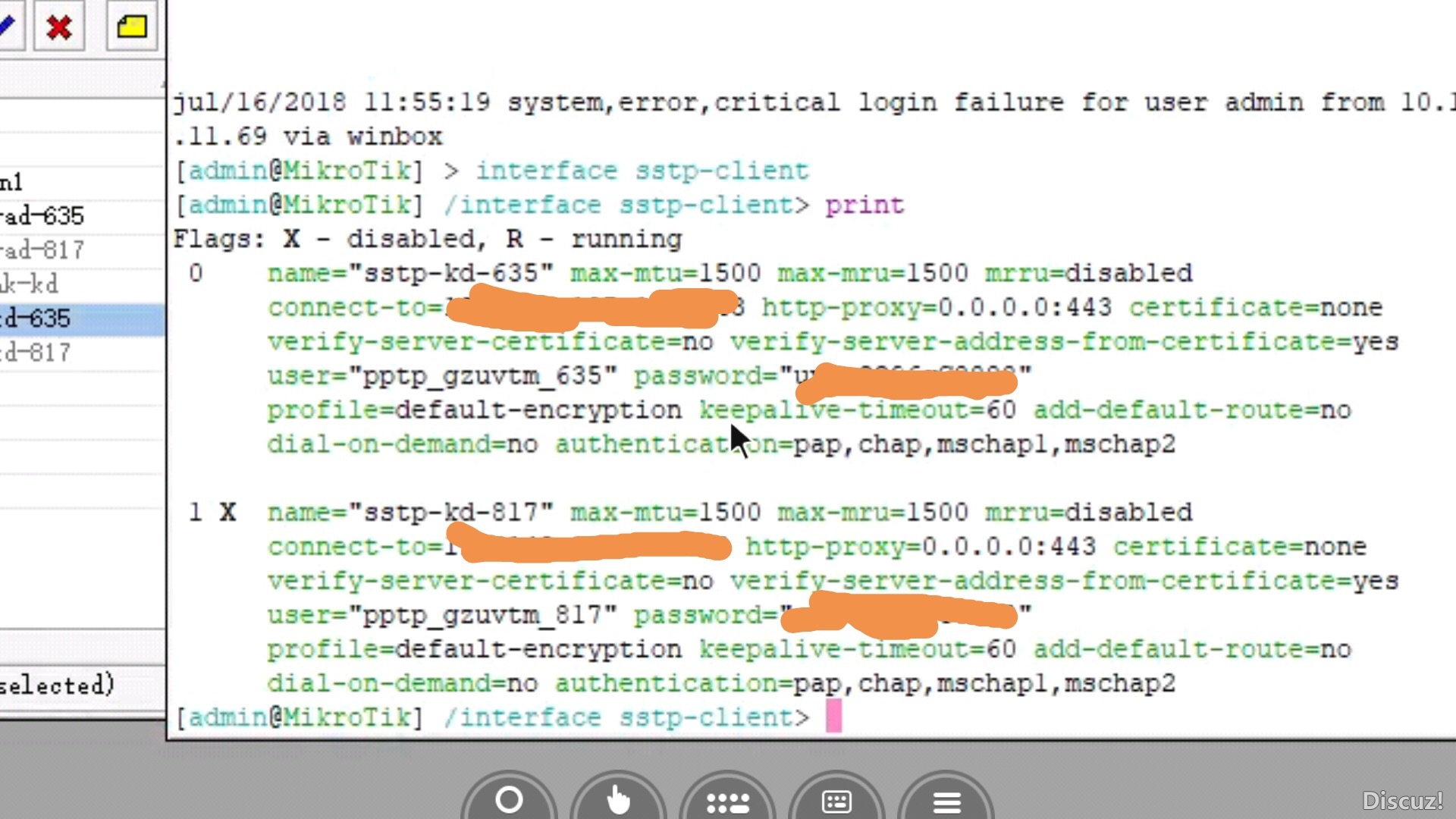Select the list row ad-635
This screenshot has width=1456, height=819.
point(82,216)
